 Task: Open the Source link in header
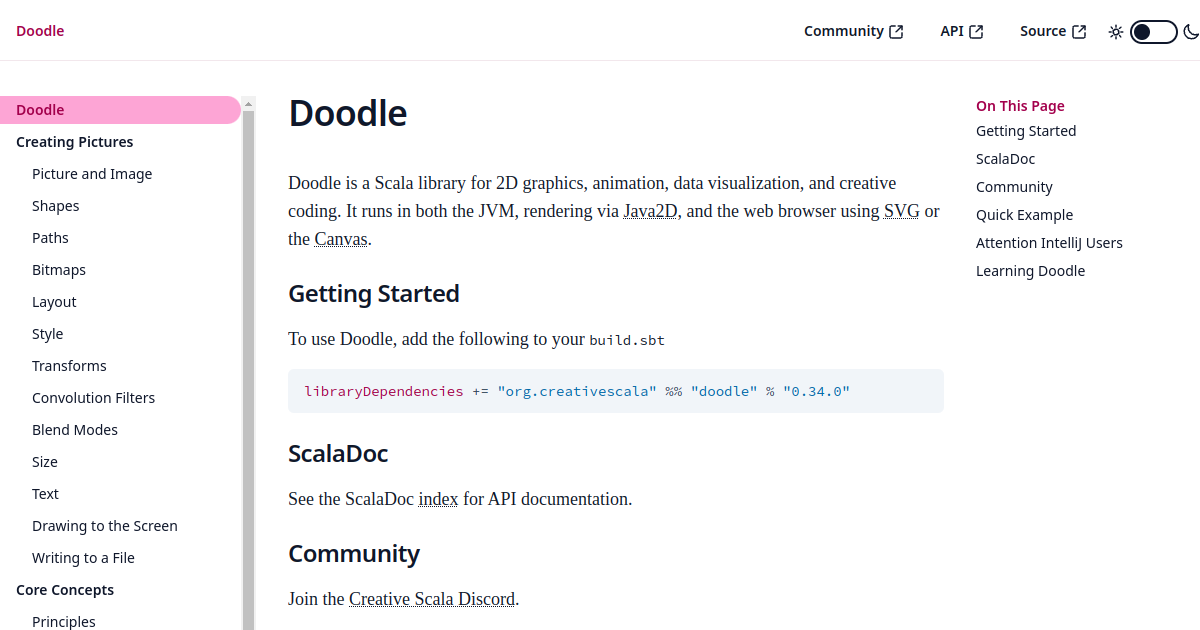coord(1053,31)
